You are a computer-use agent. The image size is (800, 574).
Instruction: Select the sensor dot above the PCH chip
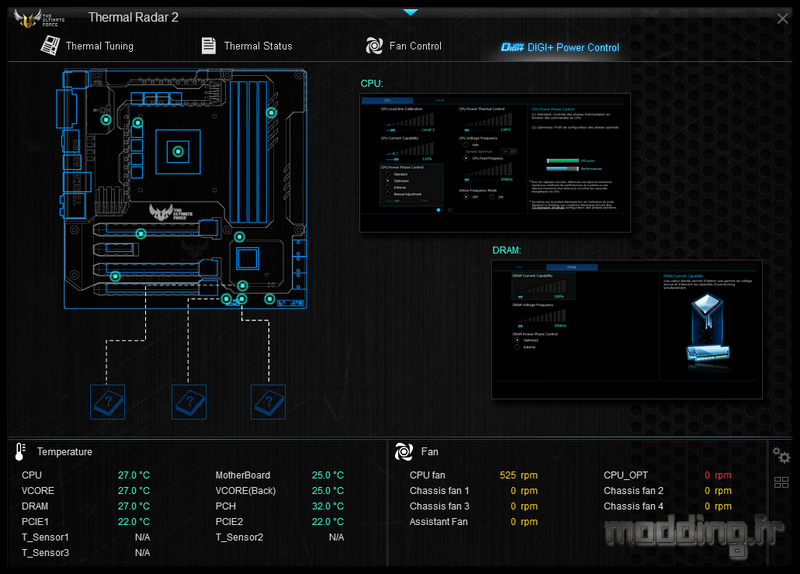(239, 237)
